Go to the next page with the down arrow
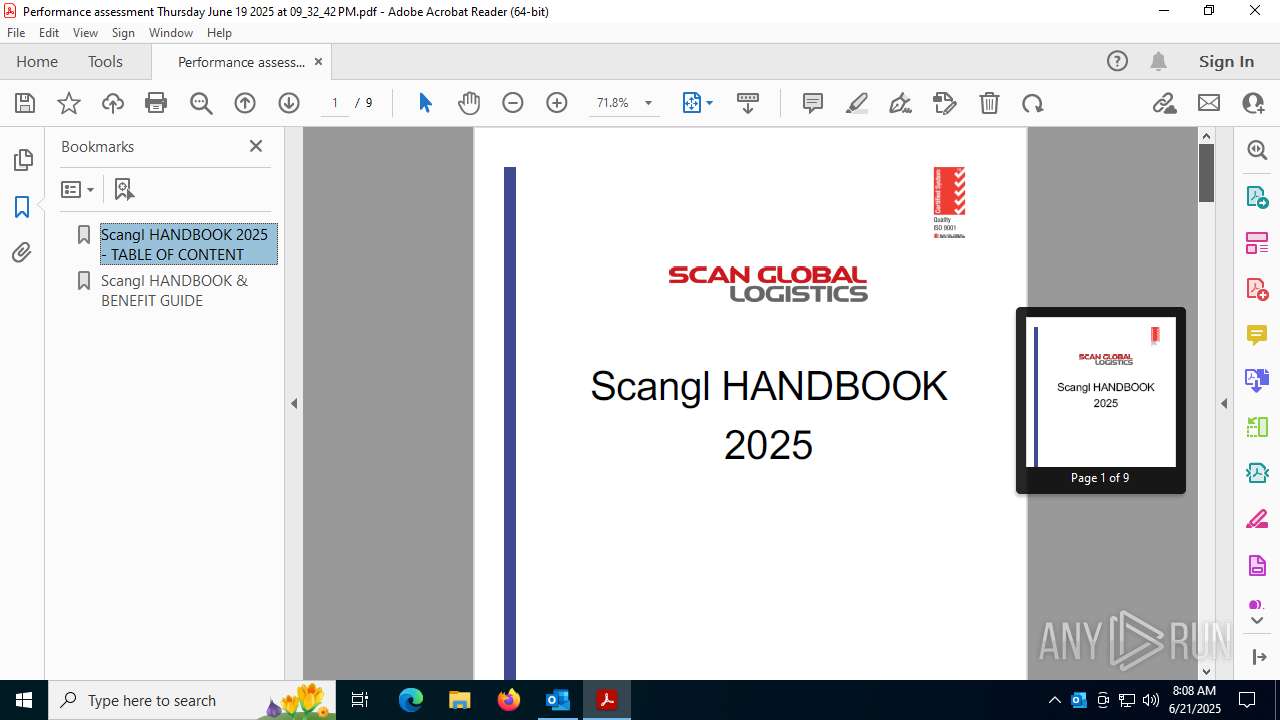The image size is (1280, 720). 289,103
